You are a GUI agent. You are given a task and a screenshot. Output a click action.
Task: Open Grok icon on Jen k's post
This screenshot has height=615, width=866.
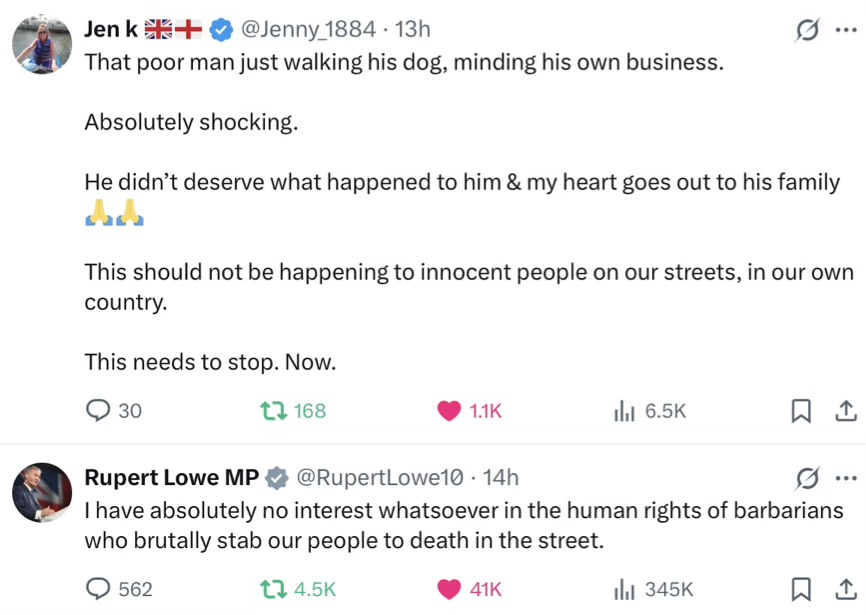pos(806,31)
